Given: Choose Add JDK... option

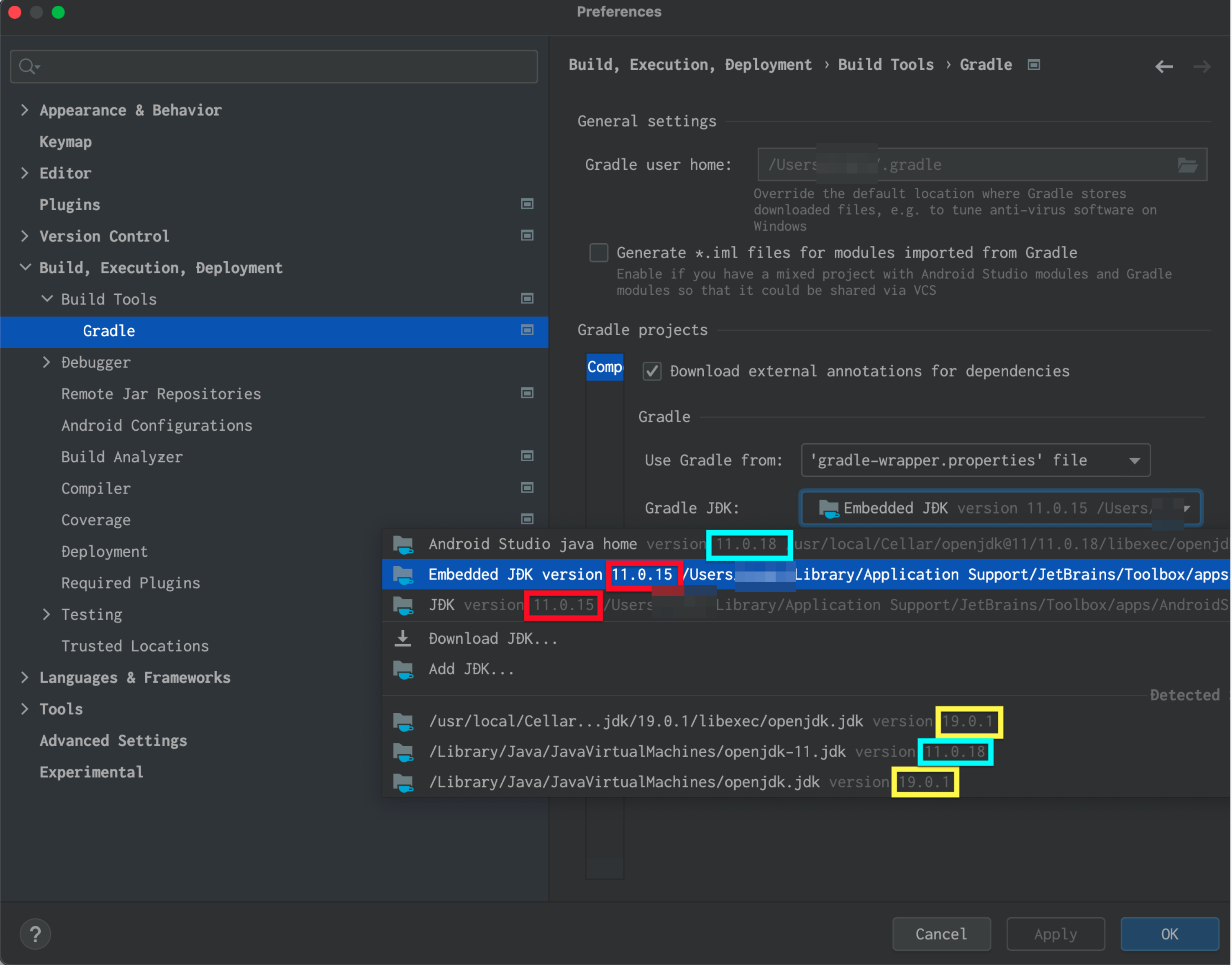Looking at the screenshot, I should coord(806,669).
